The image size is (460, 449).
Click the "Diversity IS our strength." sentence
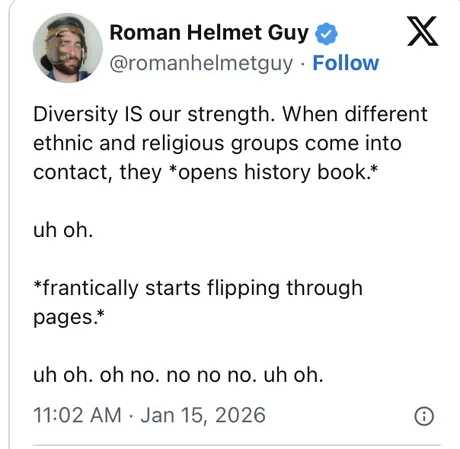[152, 114]
